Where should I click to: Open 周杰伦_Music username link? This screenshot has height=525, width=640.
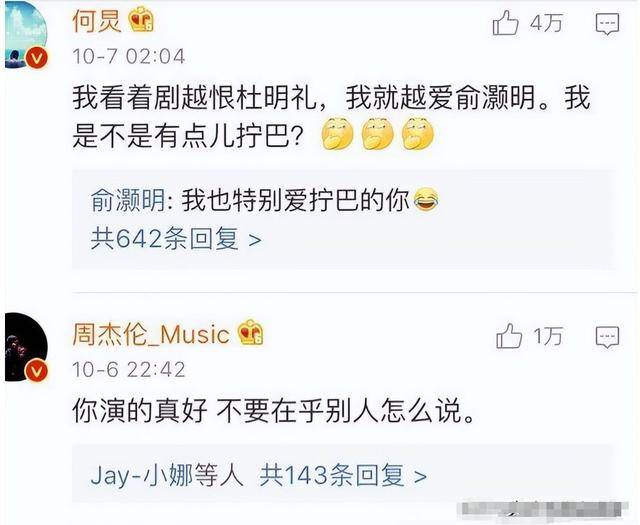pyautogui.click(x=151, y=334)
